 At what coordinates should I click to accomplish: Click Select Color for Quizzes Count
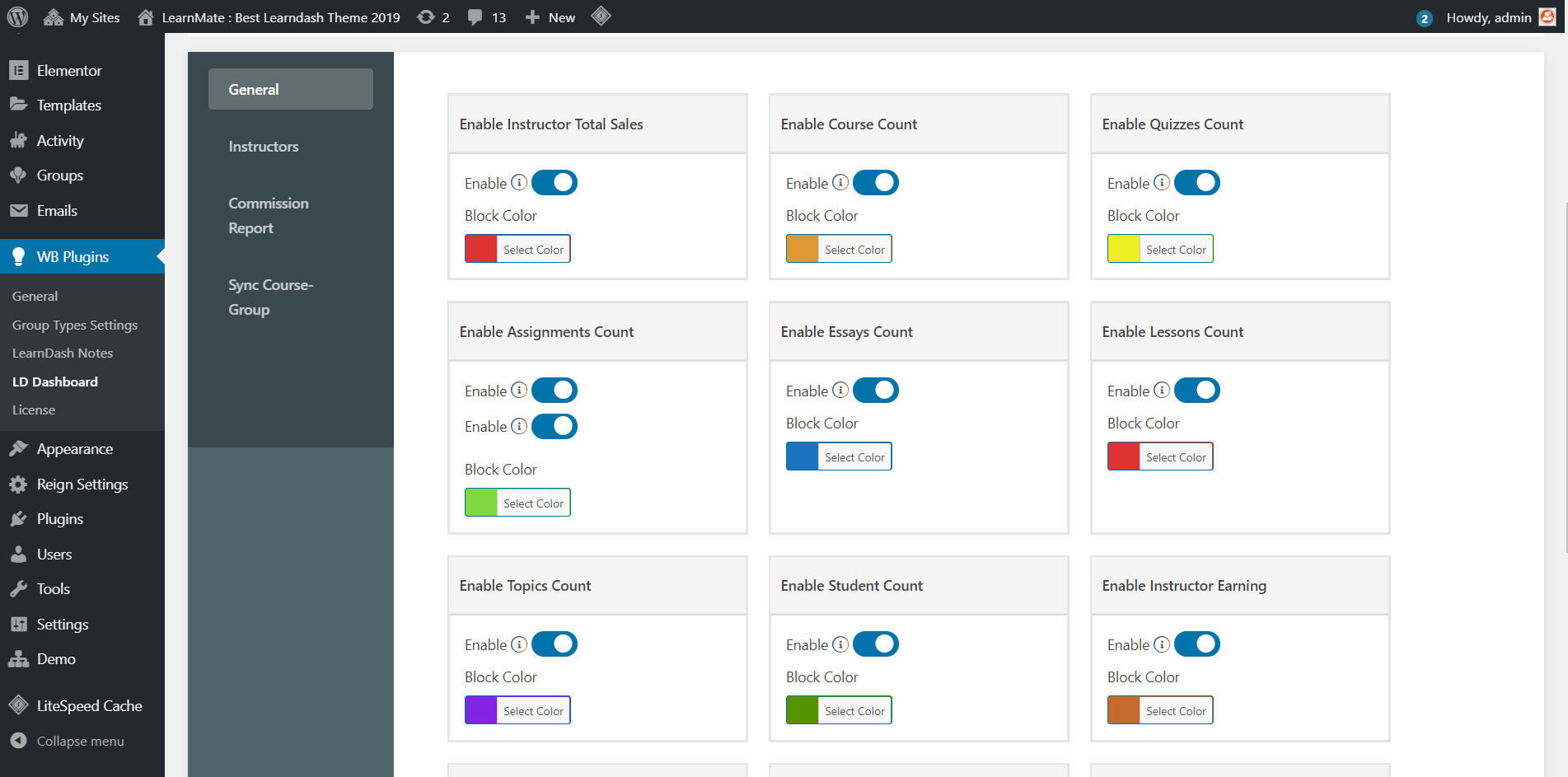coord(1176,249)
